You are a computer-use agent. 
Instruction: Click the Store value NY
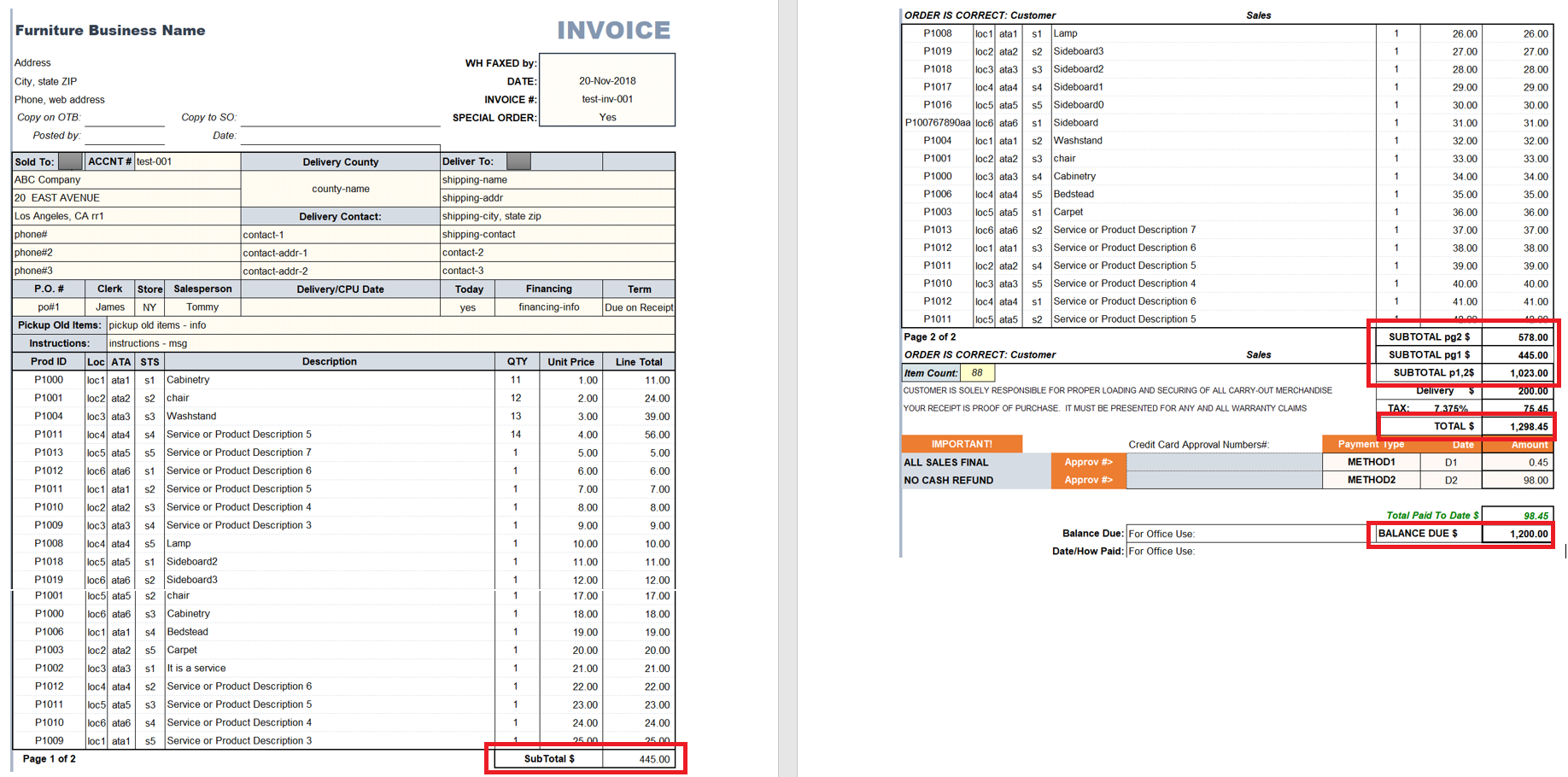tap(149, 307)
